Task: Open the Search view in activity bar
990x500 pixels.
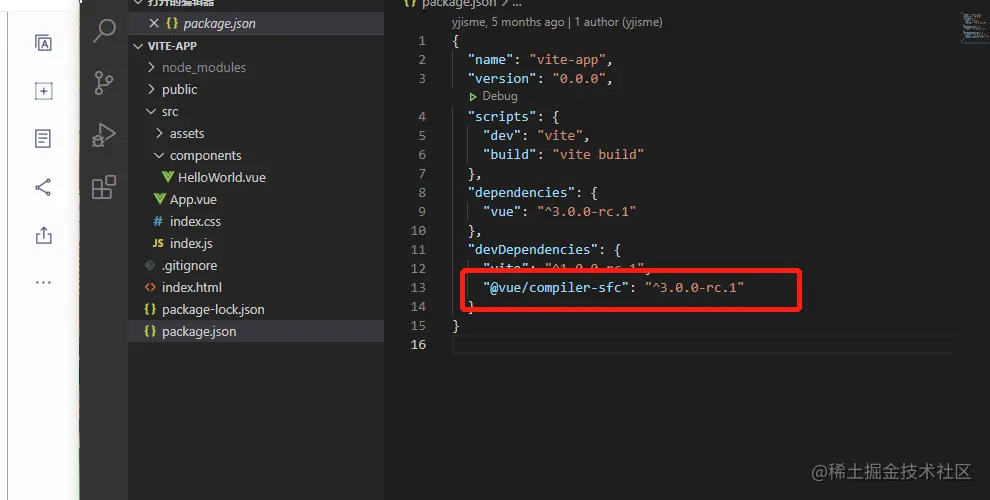Action: point(104,30)
